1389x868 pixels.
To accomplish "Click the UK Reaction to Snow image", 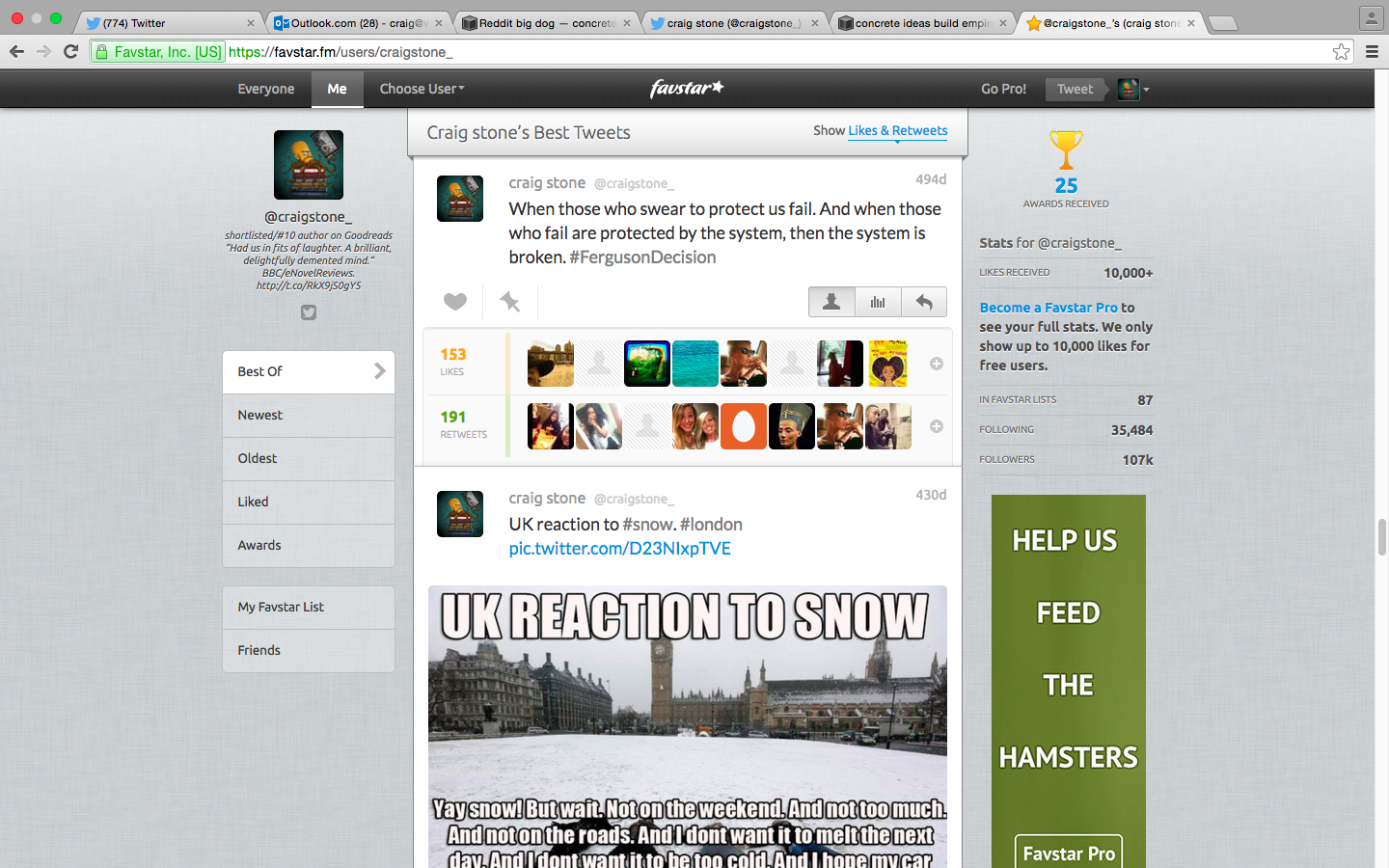I will (687, 726).
